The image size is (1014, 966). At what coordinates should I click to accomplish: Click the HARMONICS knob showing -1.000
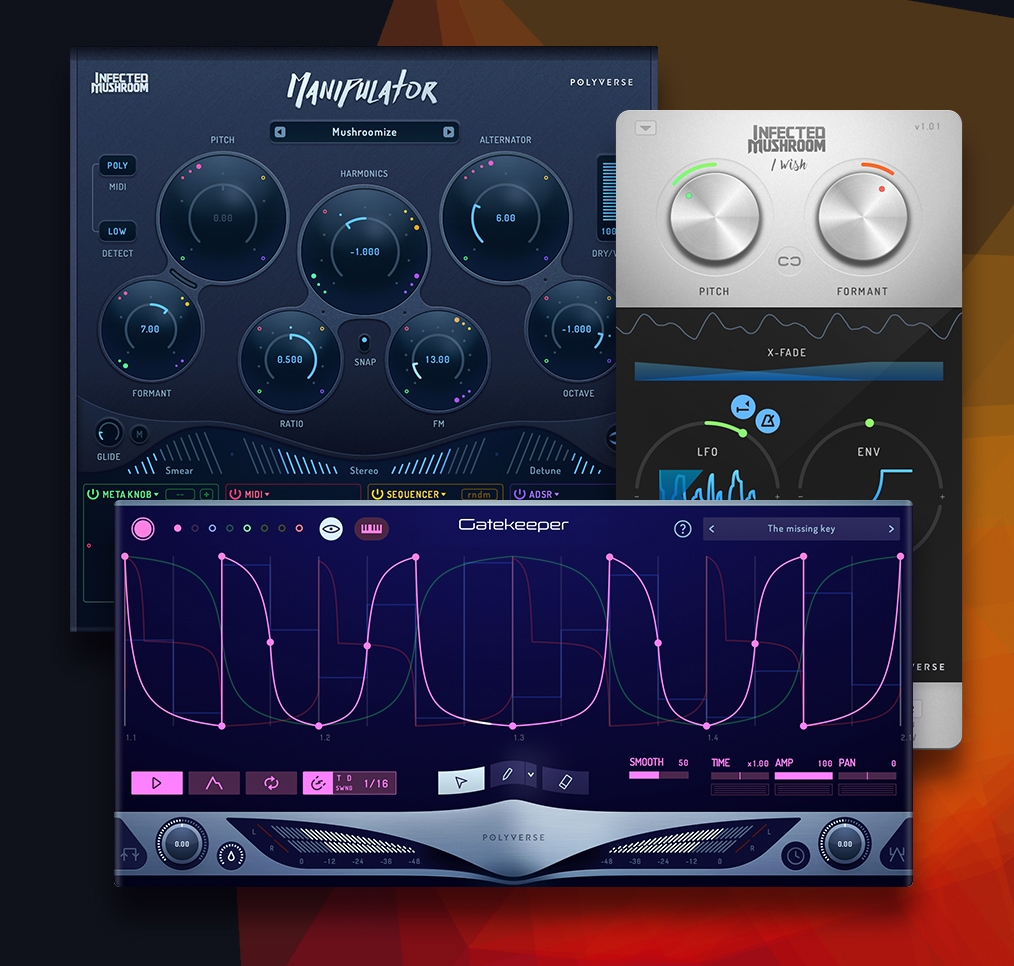click(364, 252)
